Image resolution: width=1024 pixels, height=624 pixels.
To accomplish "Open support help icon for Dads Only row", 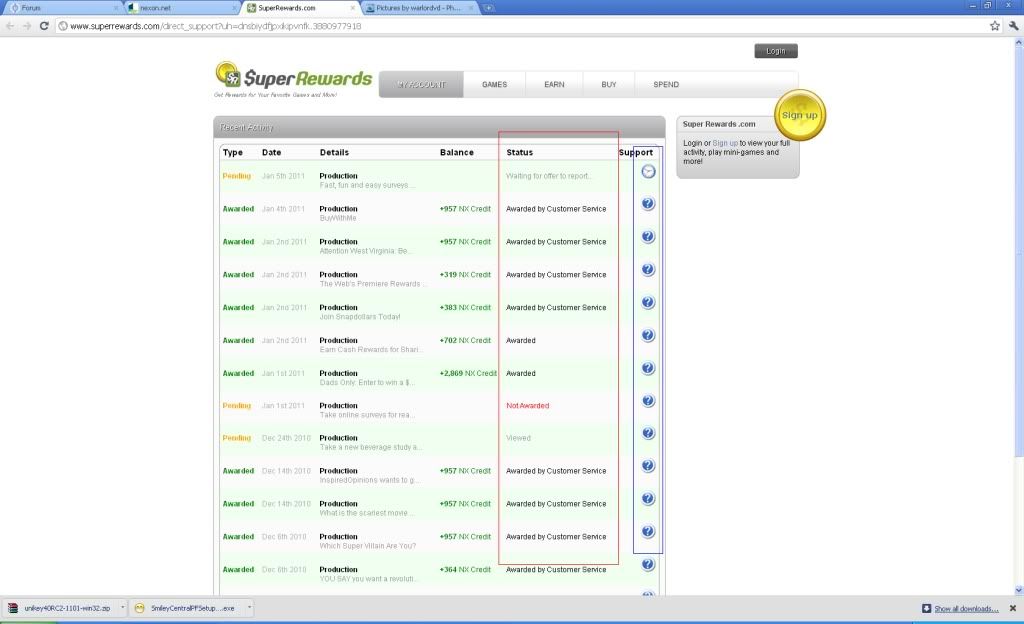I will pyautogui.click(x=648, y=368).
